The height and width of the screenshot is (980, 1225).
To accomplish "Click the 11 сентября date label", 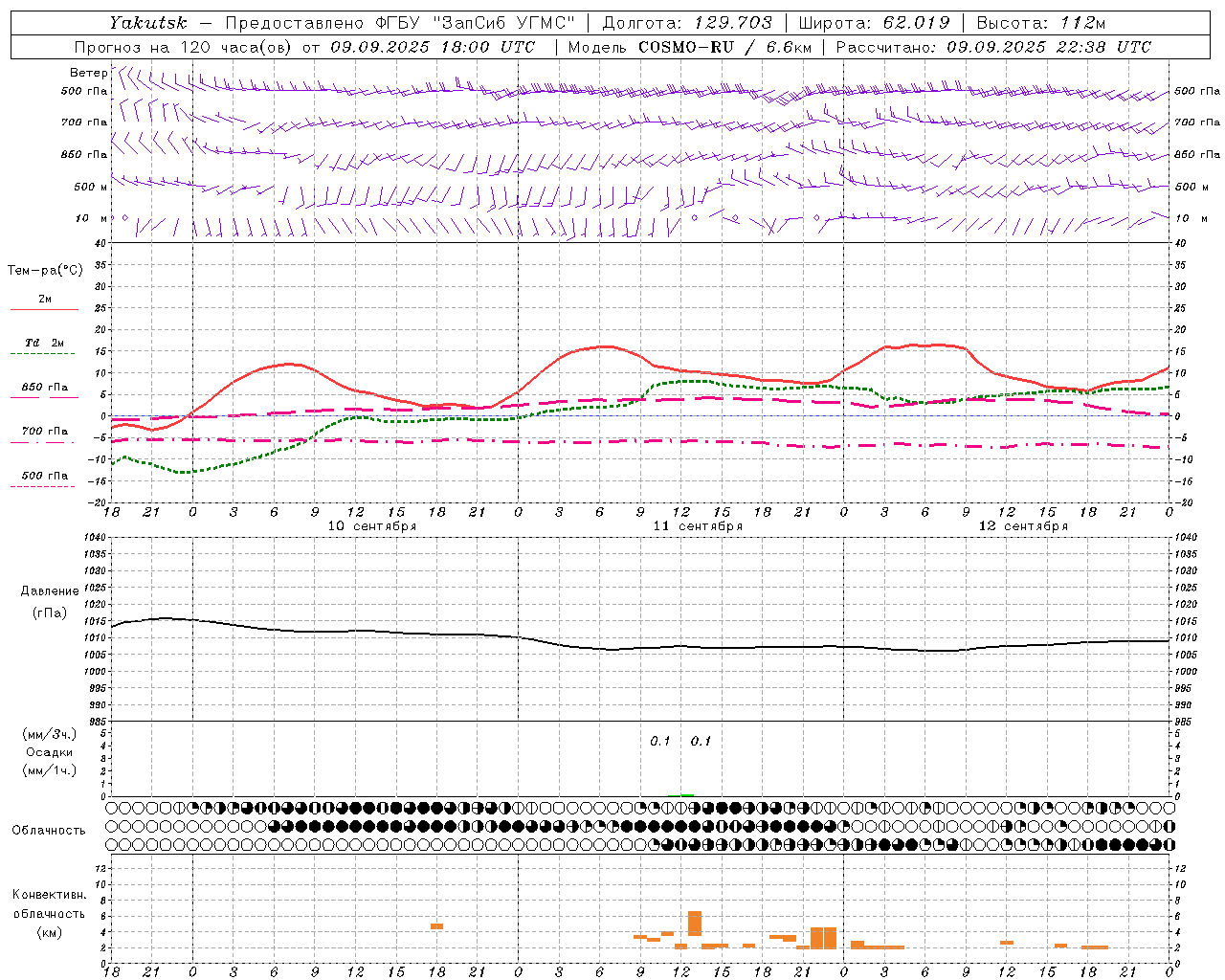I will tap(698, 526).
